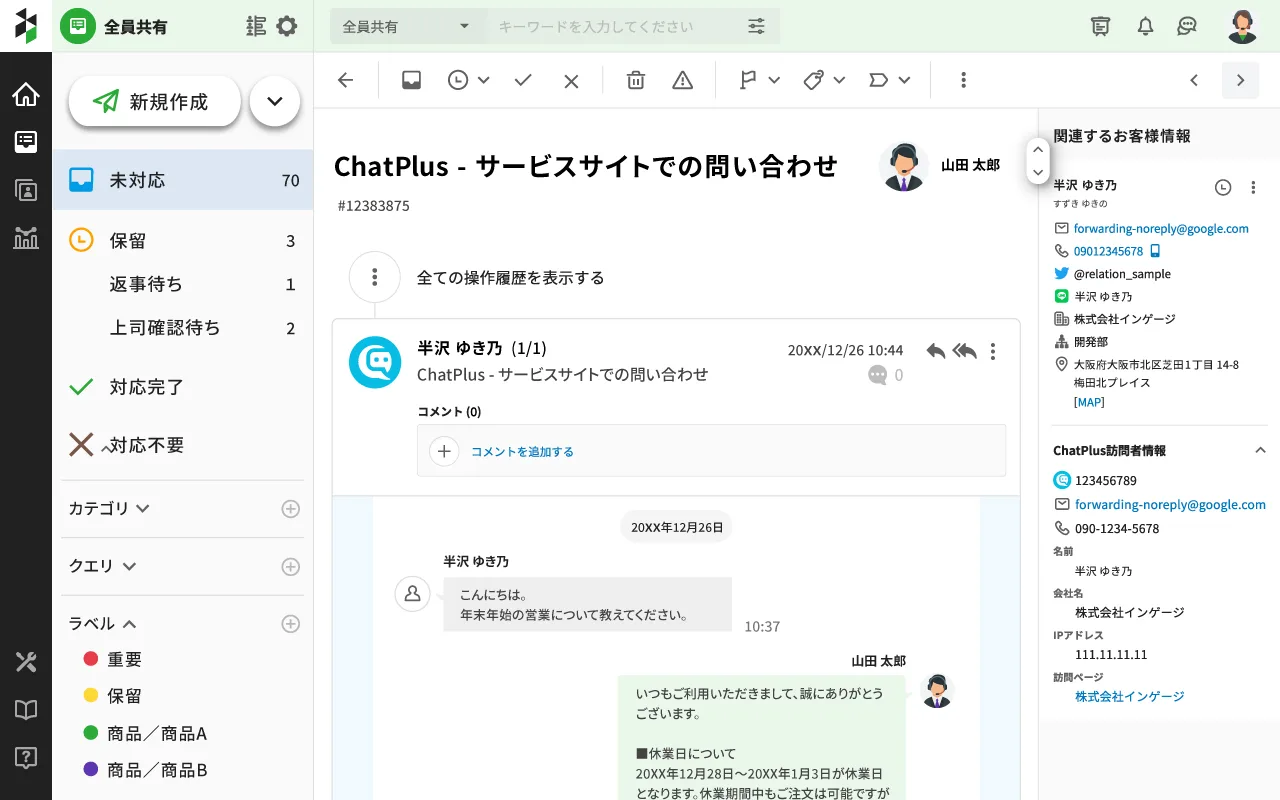Screen dimensions: 1280x800
Task: Open the address book sidebar icon
Action: 26,190
